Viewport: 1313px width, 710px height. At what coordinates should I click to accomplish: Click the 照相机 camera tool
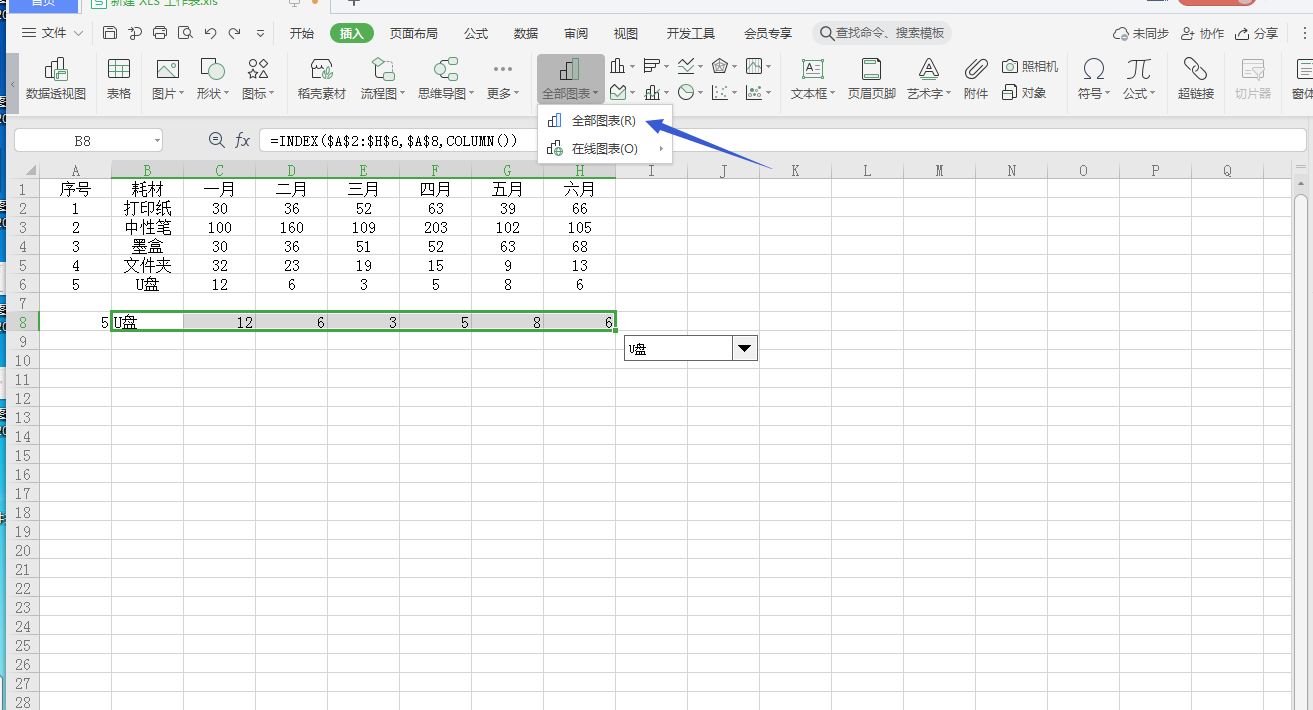(x=1030, y=66)
